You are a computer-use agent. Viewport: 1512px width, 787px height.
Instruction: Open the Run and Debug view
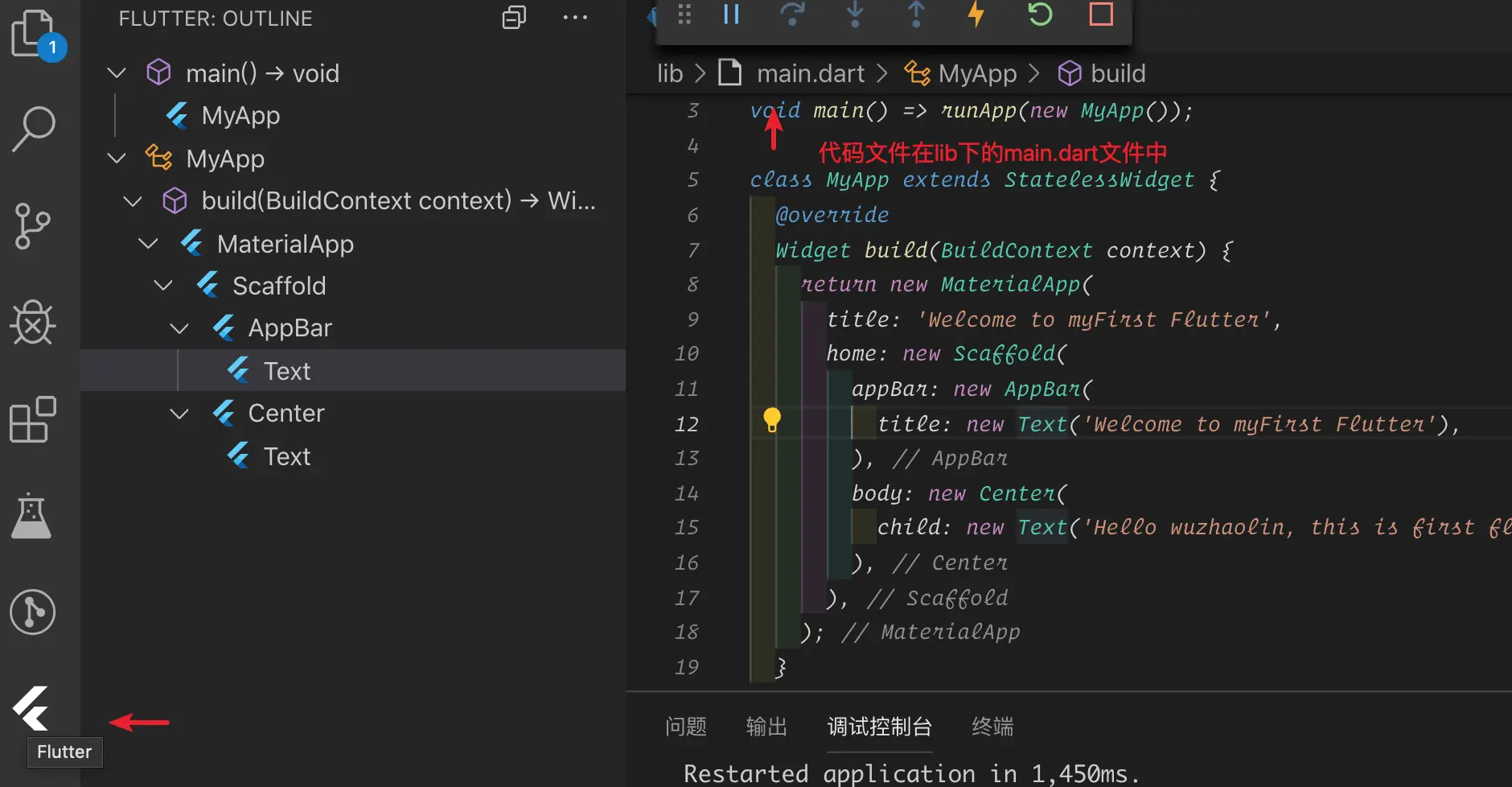click(x=32, y=323)
